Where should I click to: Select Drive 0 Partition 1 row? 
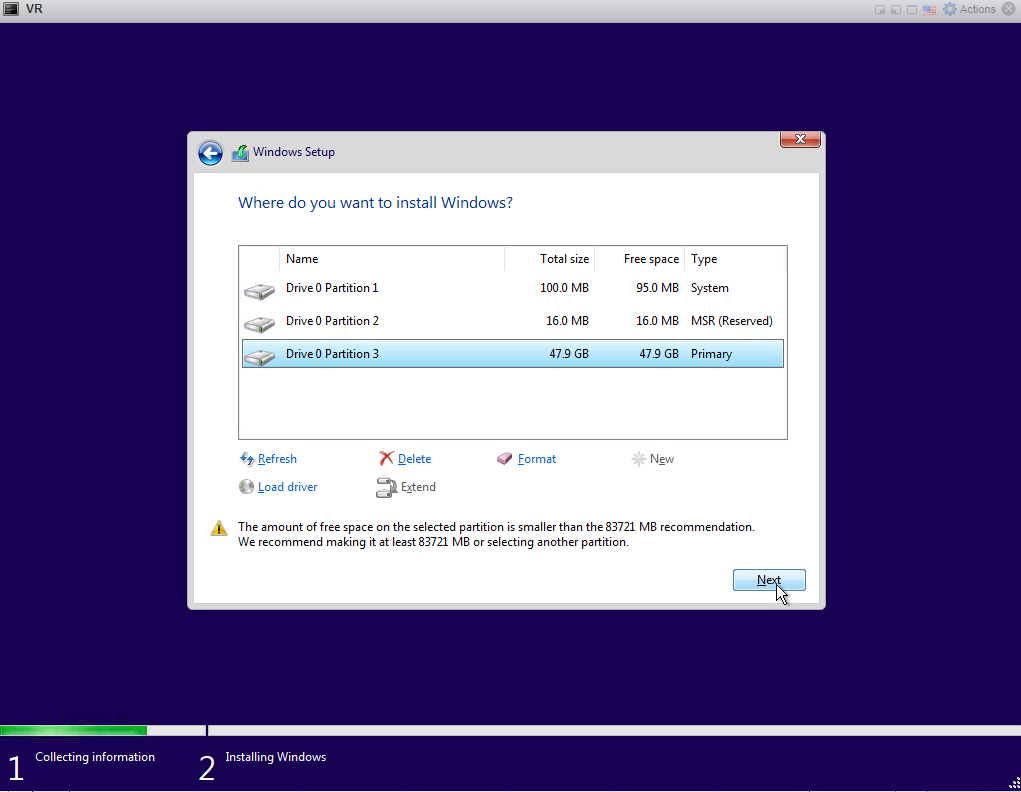[512, 288]
